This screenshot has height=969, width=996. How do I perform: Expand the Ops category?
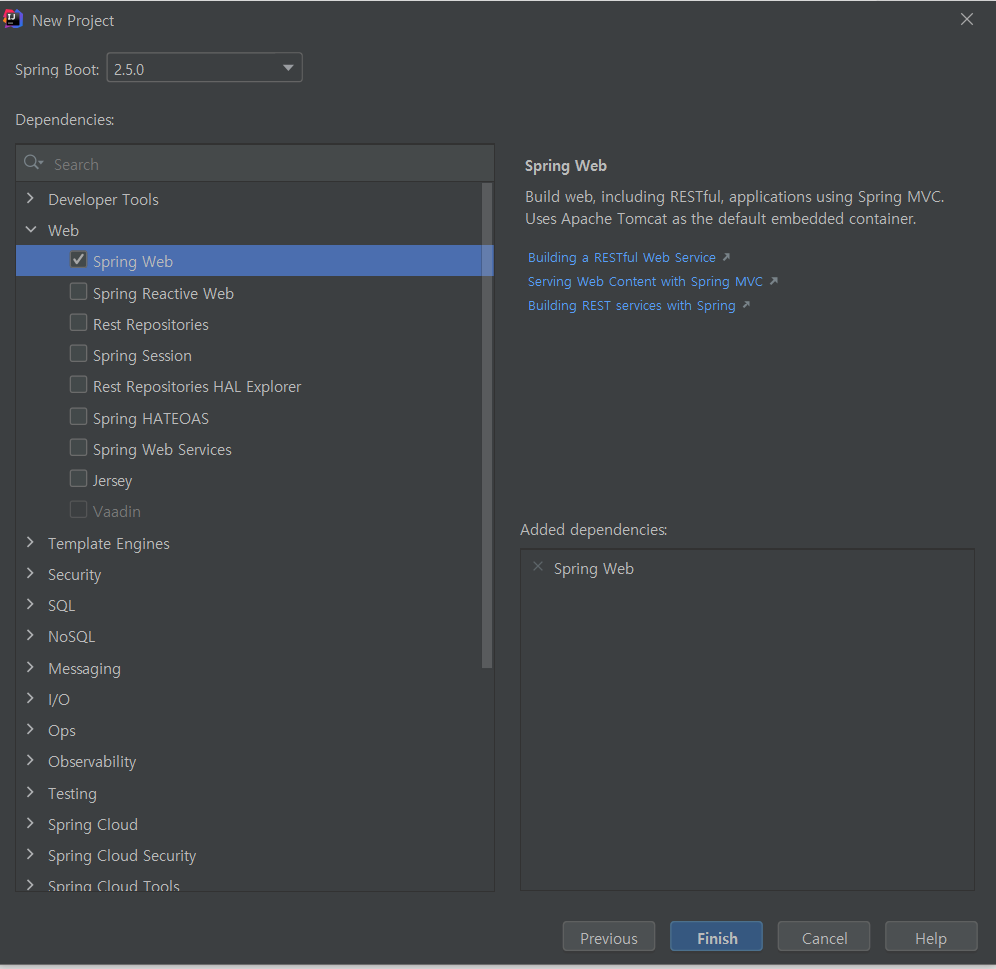pyautogui.click(x=30, y=729)
